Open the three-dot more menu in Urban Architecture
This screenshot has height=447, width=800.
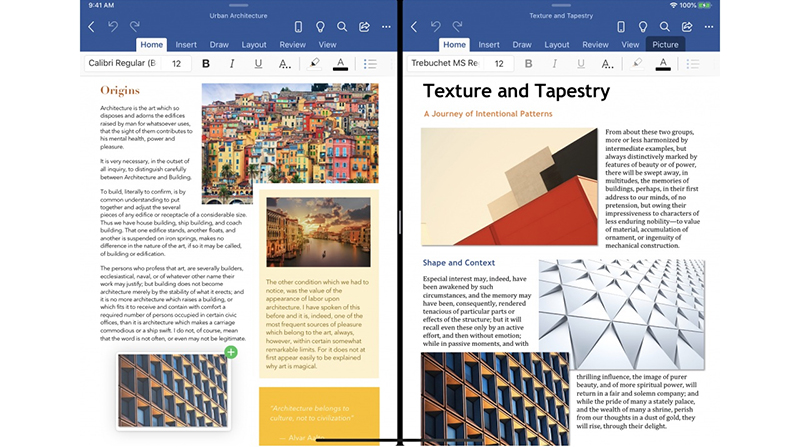coord(387,27)
